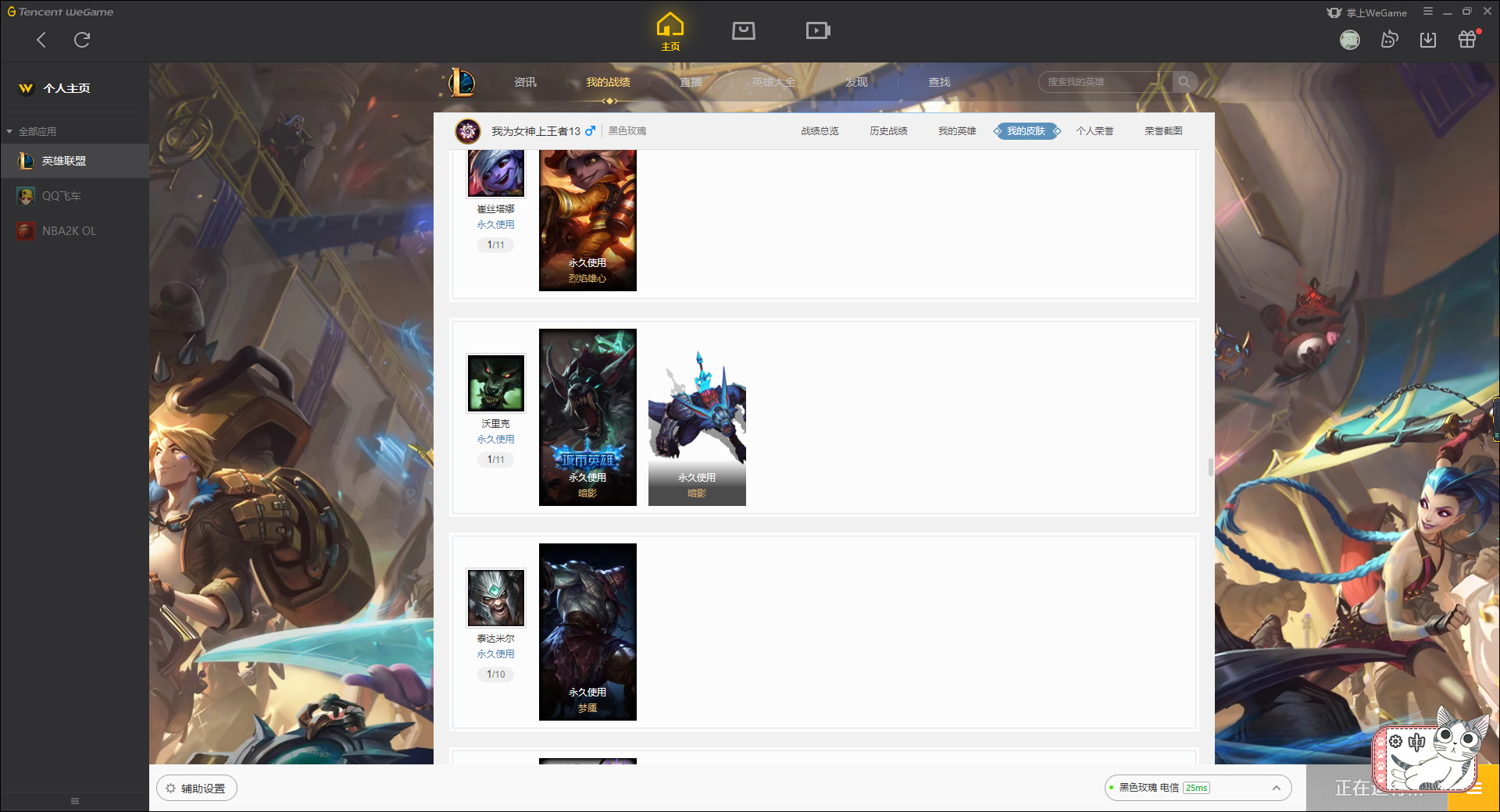
Task: Click the sidebar bottom hamburger handle
Action: coord(75,801)
